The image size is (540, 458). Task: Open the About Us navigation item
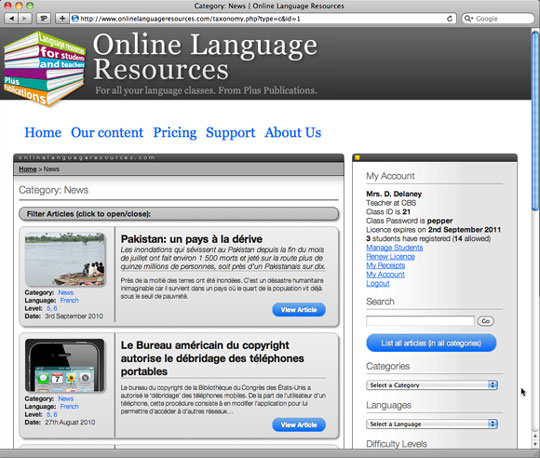[293, 132]
